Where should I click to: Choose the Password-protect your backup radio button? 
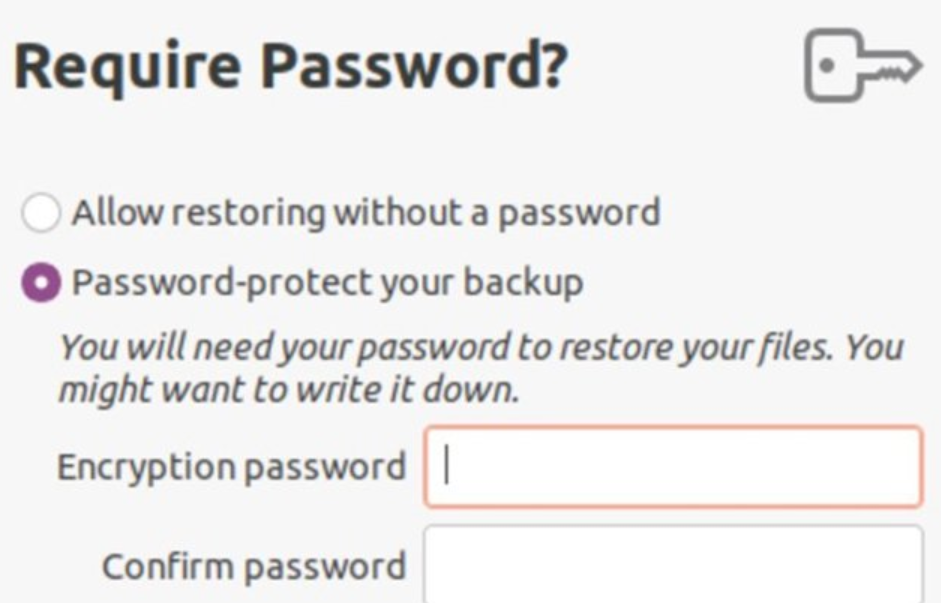pyautogui.click(x=41, y=283)
